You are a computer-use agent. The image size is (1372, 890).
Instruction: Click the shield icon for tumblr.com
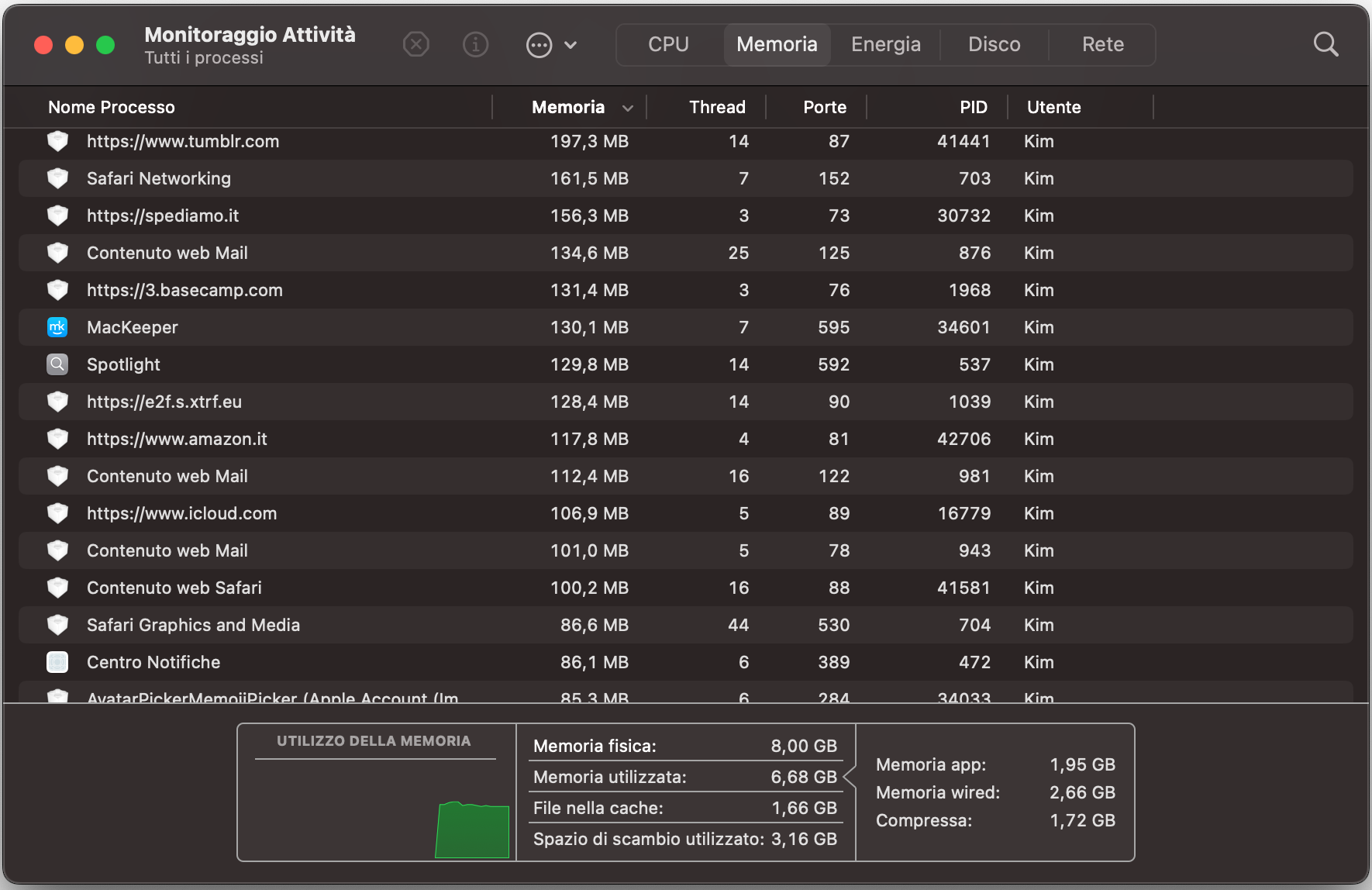(x=57, y=141)
